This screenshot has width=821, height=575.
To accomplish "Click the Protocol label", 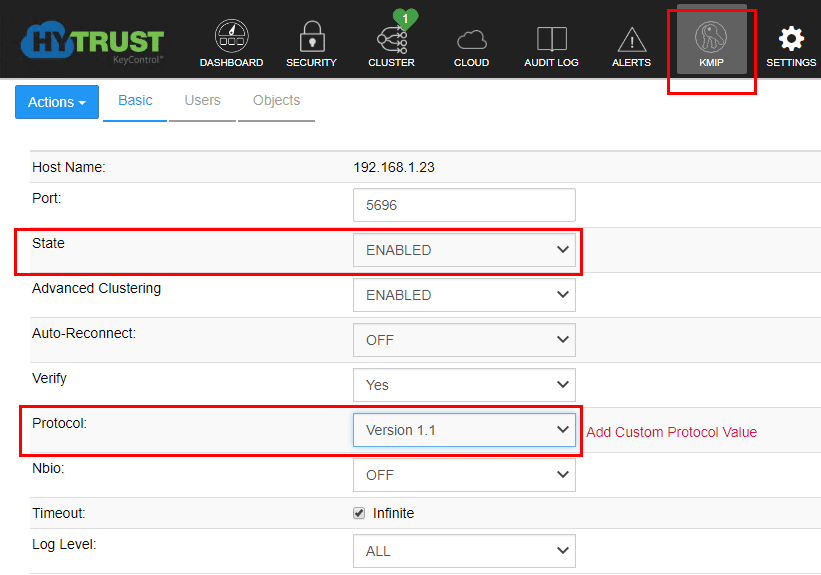I will click(59, 423).
